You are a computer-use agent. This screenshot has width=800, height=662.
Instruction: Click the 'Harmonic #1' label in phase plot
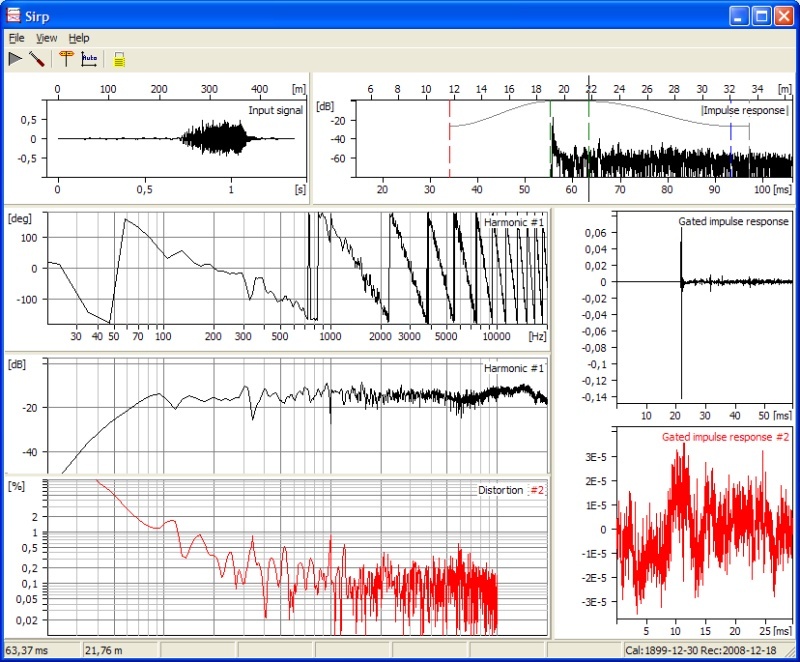click(x=514, y=222)
